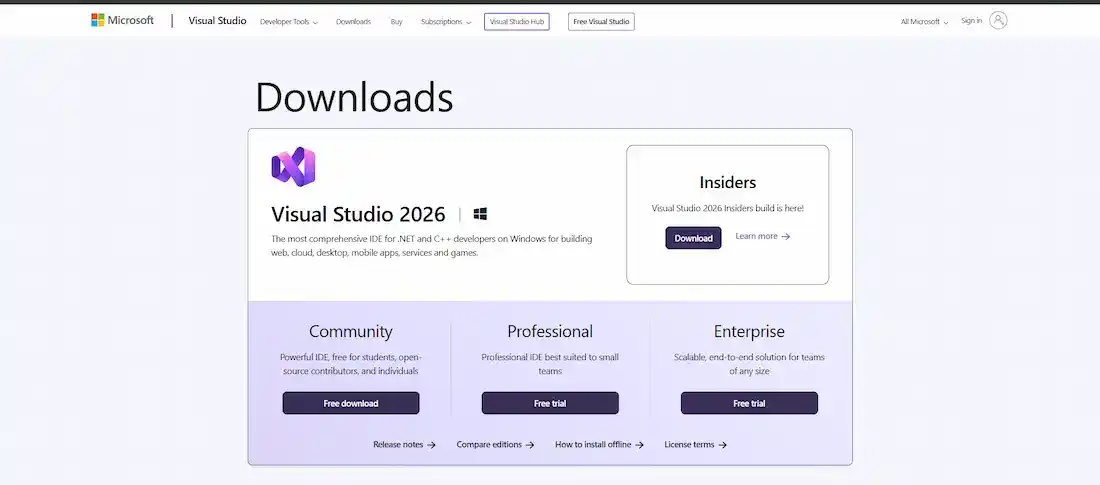The height and width of the screenshot is (485, 1100).
Task: Click the Free Visual Studio button
Action: [601, 22]
